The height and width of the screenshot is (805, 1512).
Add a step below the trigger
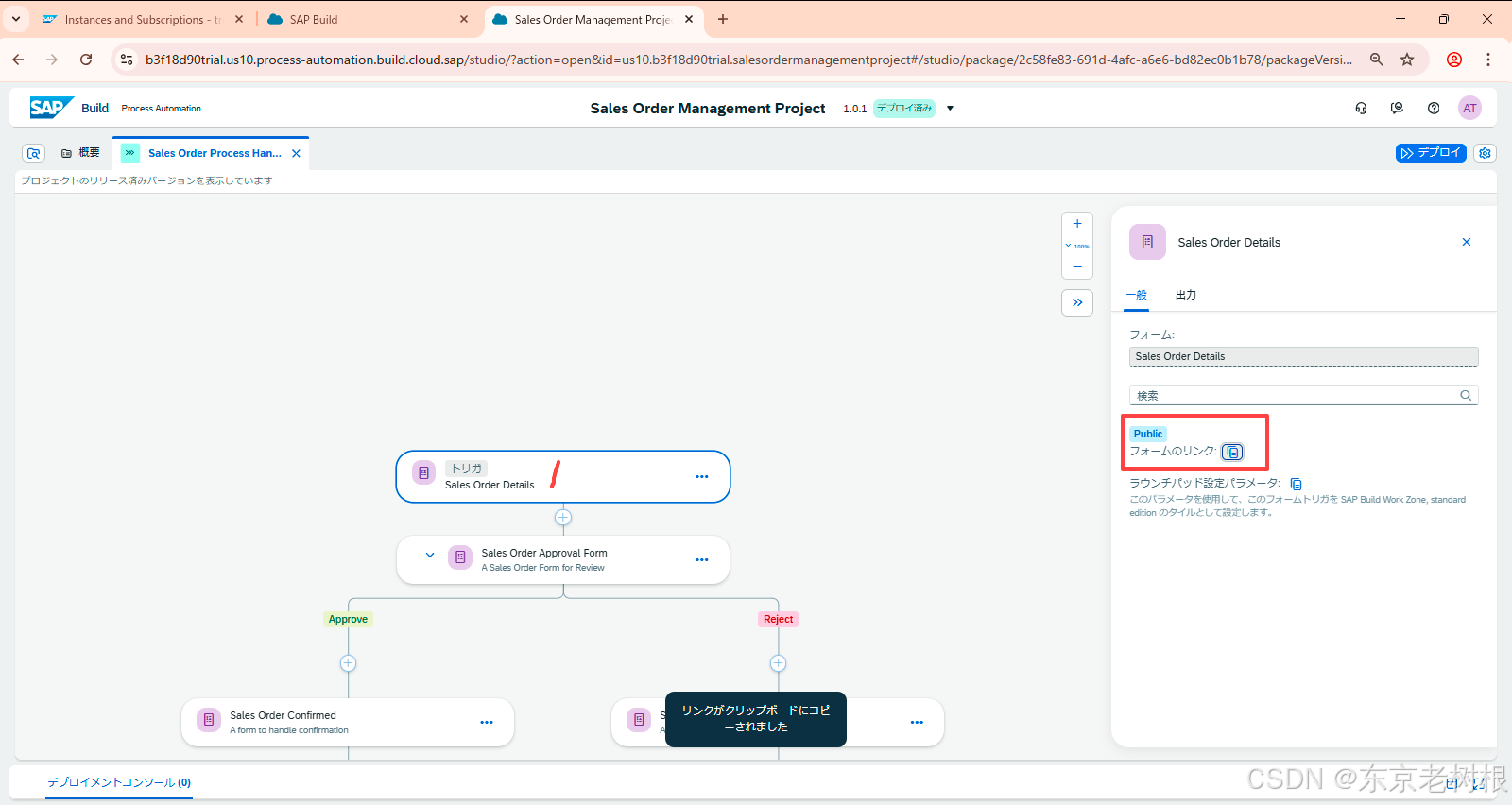(563, 518)
